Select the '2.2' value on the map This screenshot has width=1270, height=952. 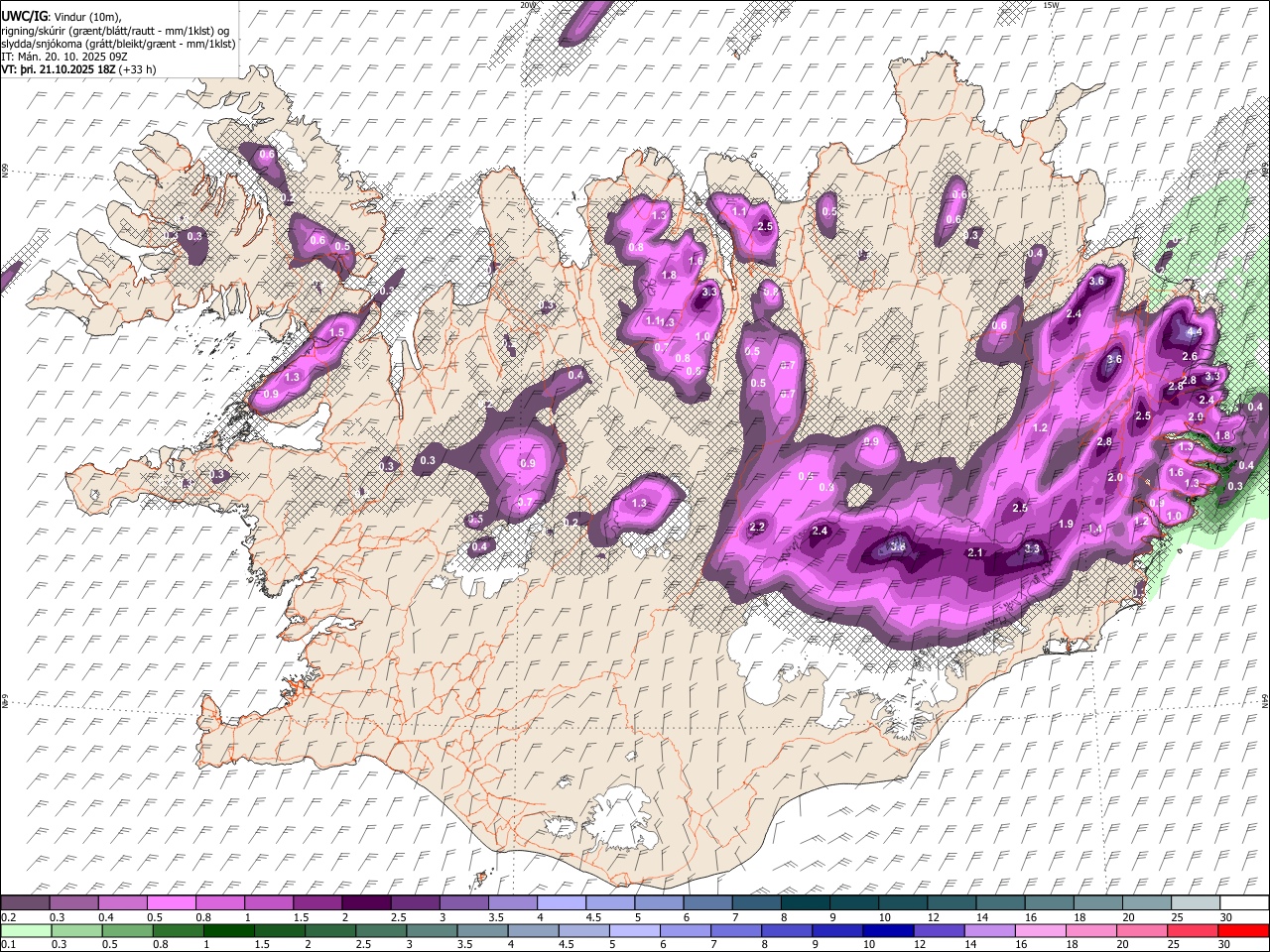point(758,527)
